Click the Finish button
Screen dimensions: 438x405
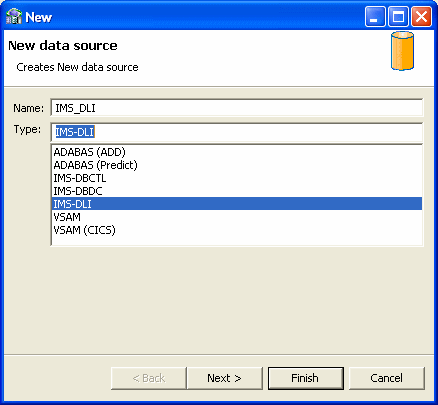coord(305,378)
